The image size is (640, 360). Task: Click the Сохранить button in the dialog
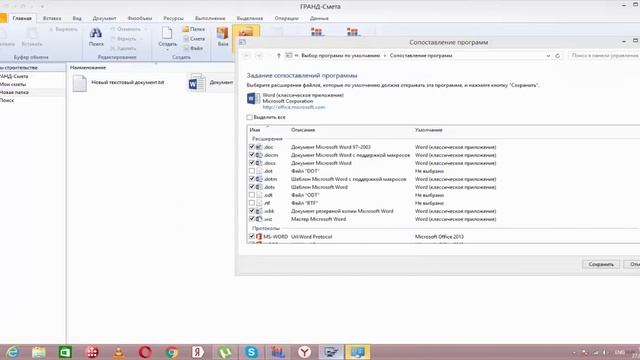point(601,264)
